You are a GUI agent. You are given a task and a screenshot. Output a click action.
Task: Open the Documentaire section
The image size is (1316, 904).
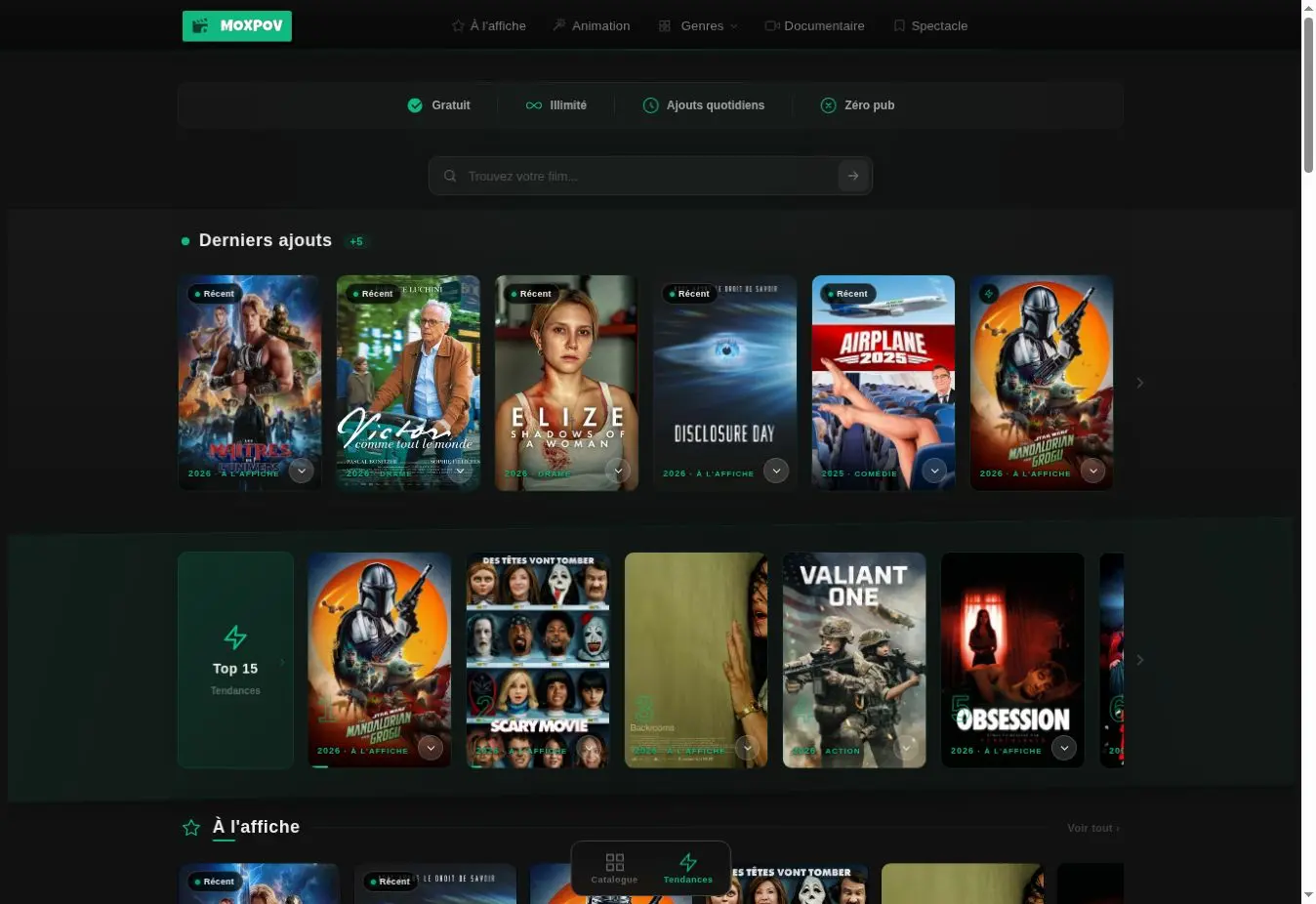814,26
